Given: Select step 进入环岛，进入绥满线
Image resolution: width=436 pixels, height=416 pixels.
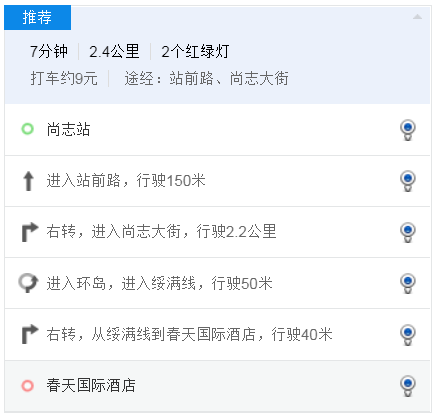Looking at the screenshot, I should point(217,283).
